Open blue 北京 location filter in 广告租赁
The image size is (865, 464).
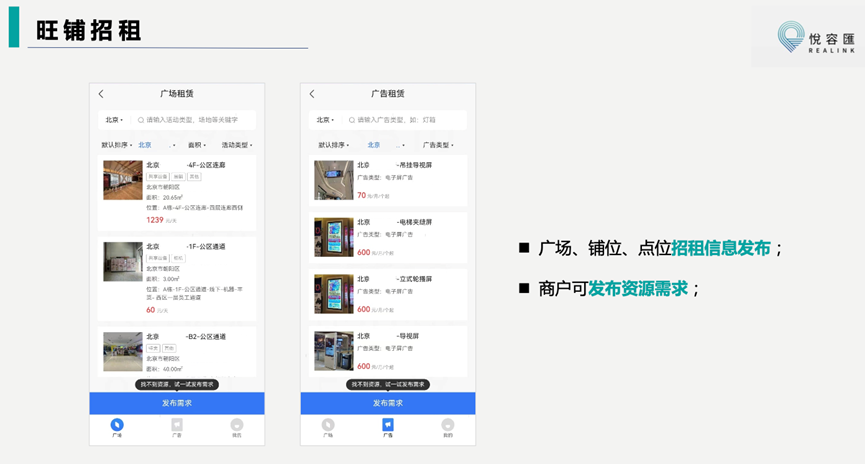pyautogui.click(x=373, y=145)
